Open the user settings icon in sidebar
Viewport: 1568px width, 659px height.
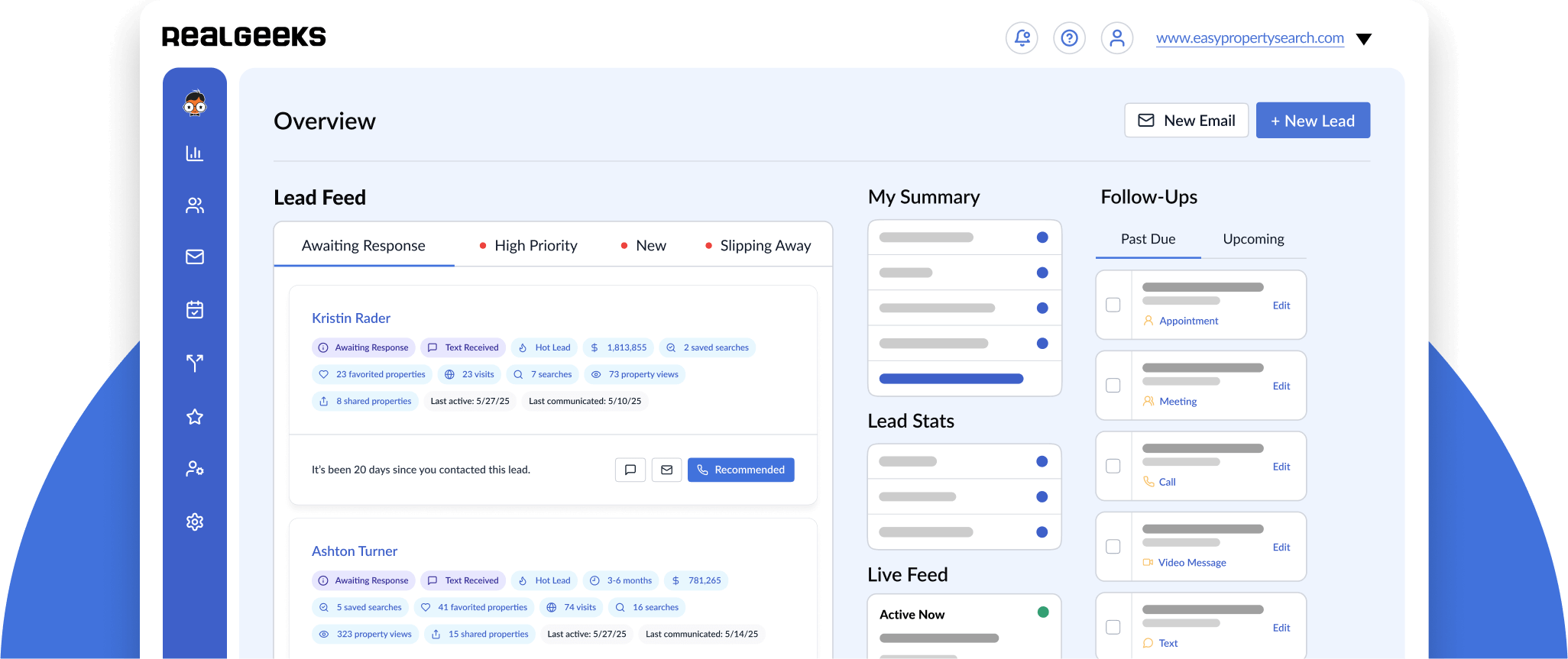pos(195,469)
